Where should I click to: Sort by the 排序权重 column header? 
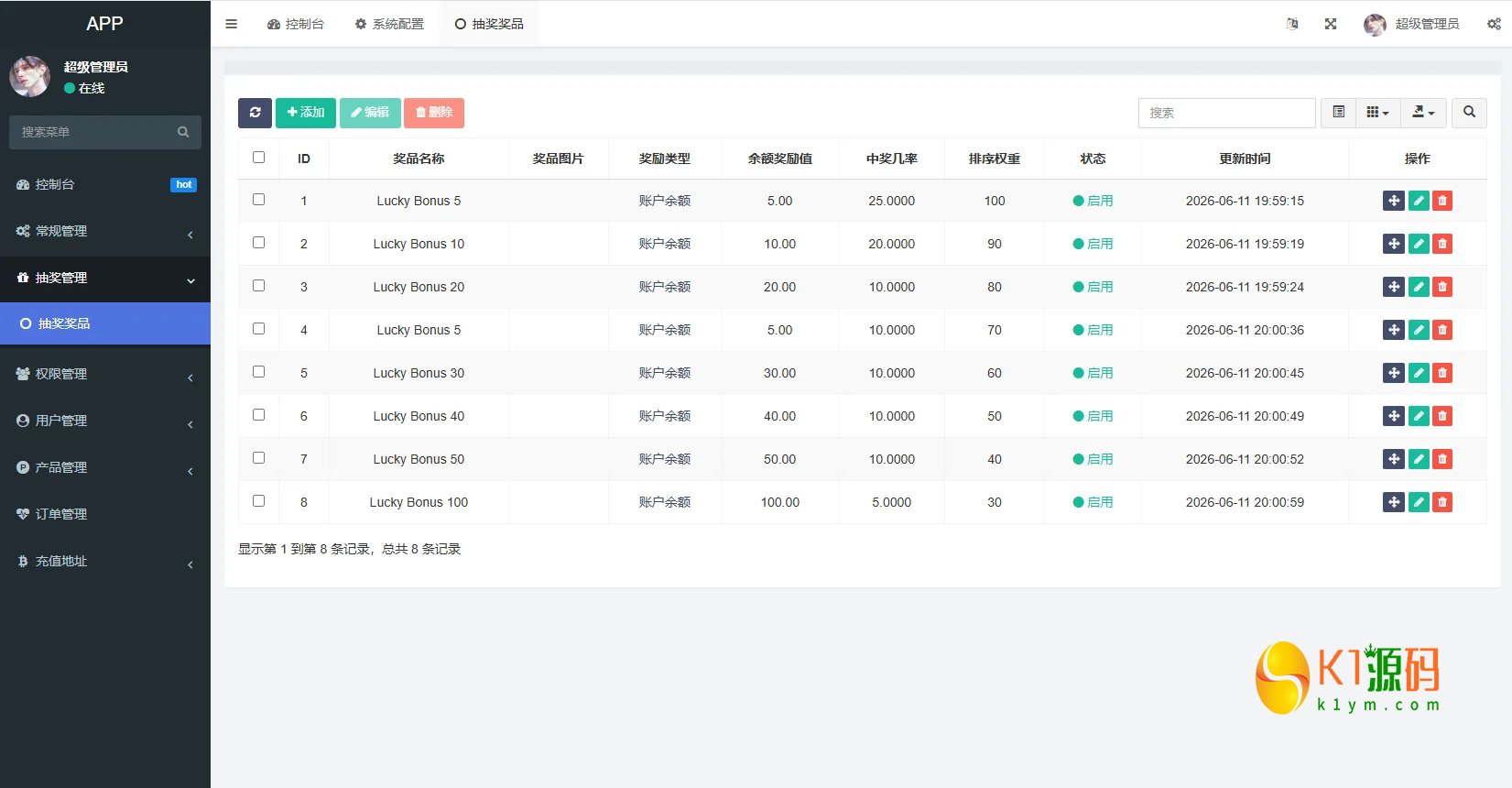(995, 159)
